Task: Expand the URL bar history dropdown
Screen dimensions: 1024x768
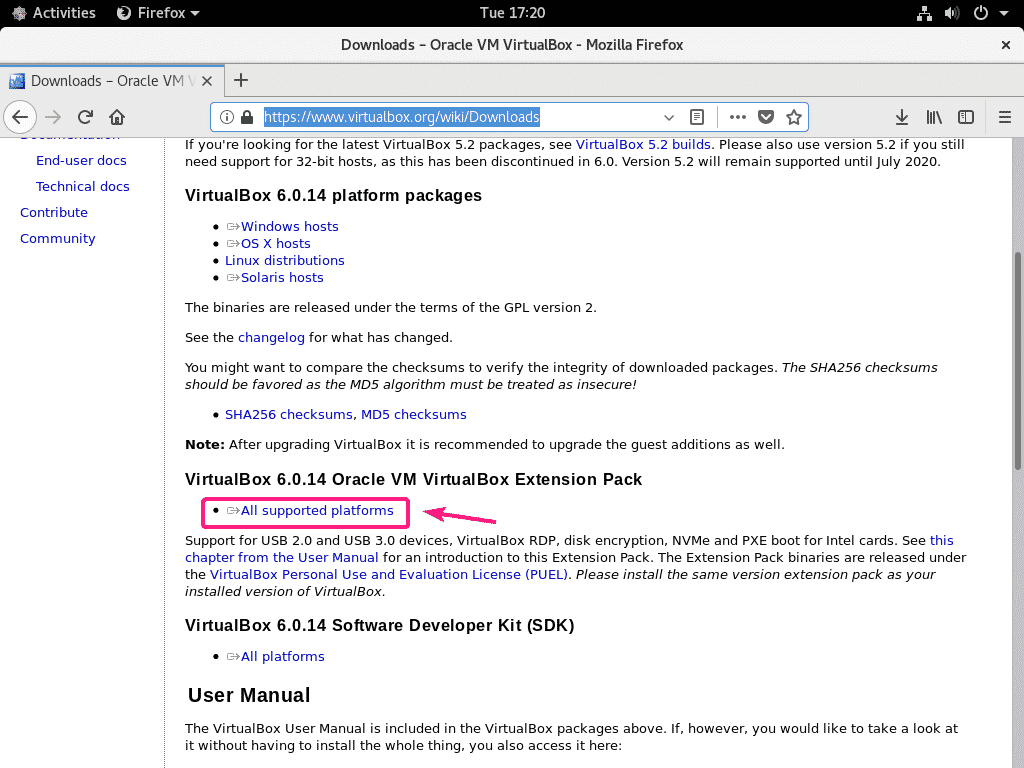Action: (x=669, y=117)
